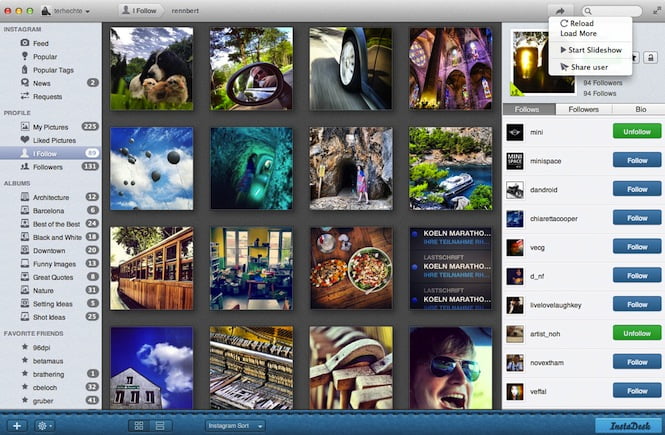Open the Feed camera icon in sidebar
The height and width of the screenshot is (435, 665).
click(x=24, y=44)
